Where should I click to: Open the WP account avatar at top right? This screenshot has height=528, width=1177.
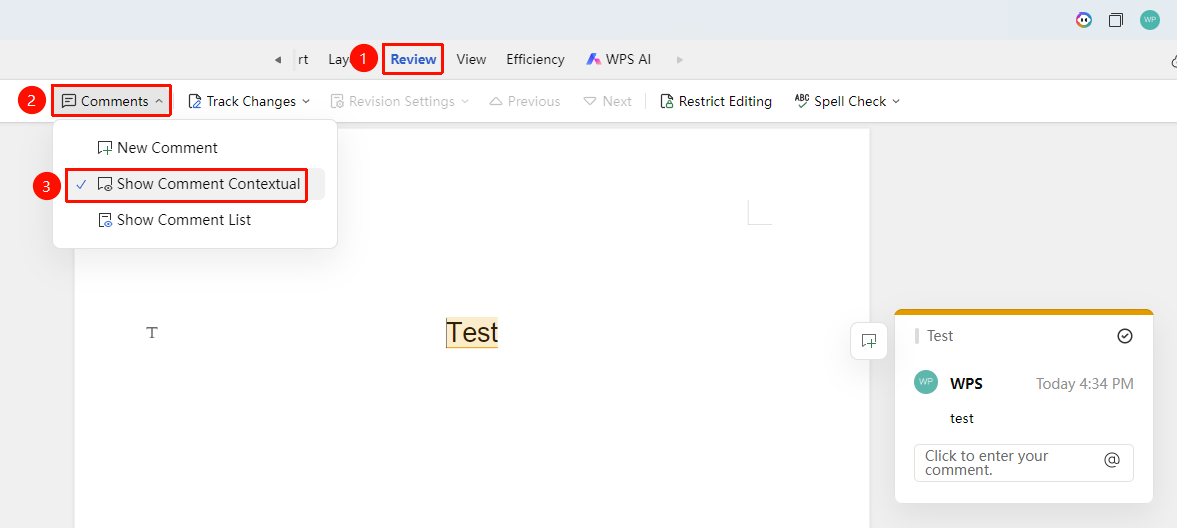pyautogui.click(x=1149, y=20)
